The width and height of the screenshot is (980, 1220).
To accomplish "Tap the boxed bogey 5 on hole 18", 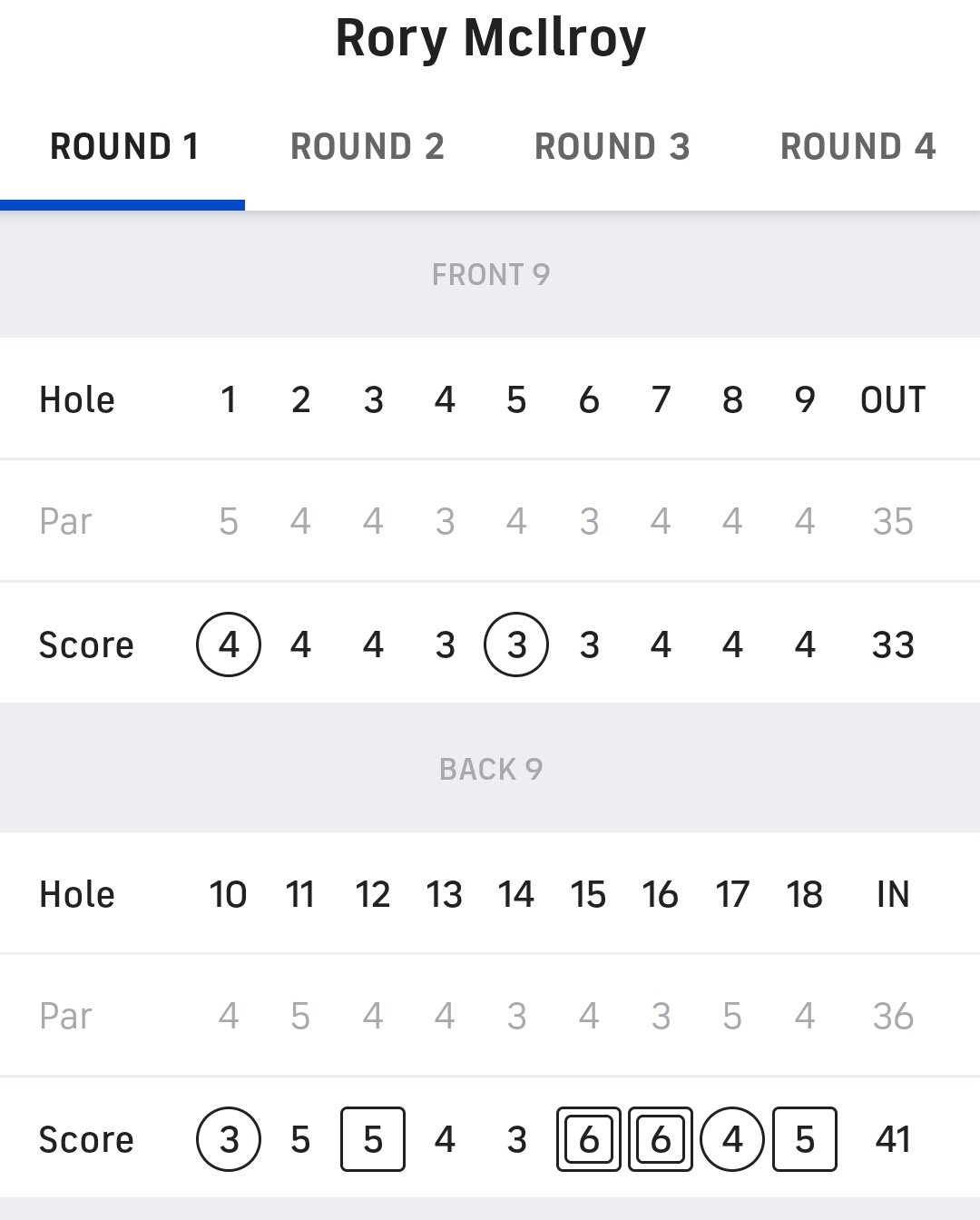I will pyautogui.click(x=805, y=1139).
